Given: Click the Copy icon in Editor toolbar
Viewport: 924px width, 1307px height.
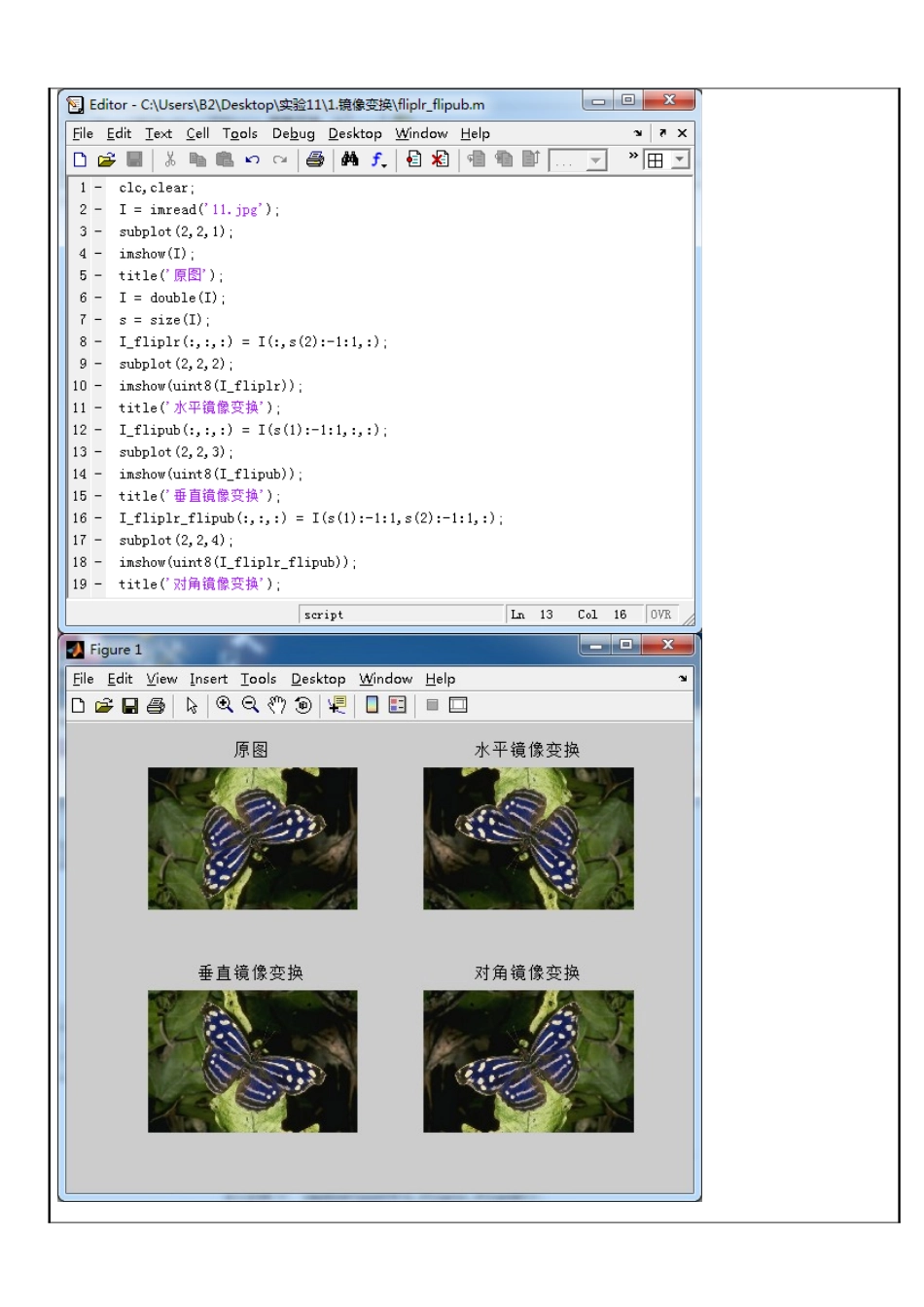Looking at the screenshot, I should click(197, 159).
